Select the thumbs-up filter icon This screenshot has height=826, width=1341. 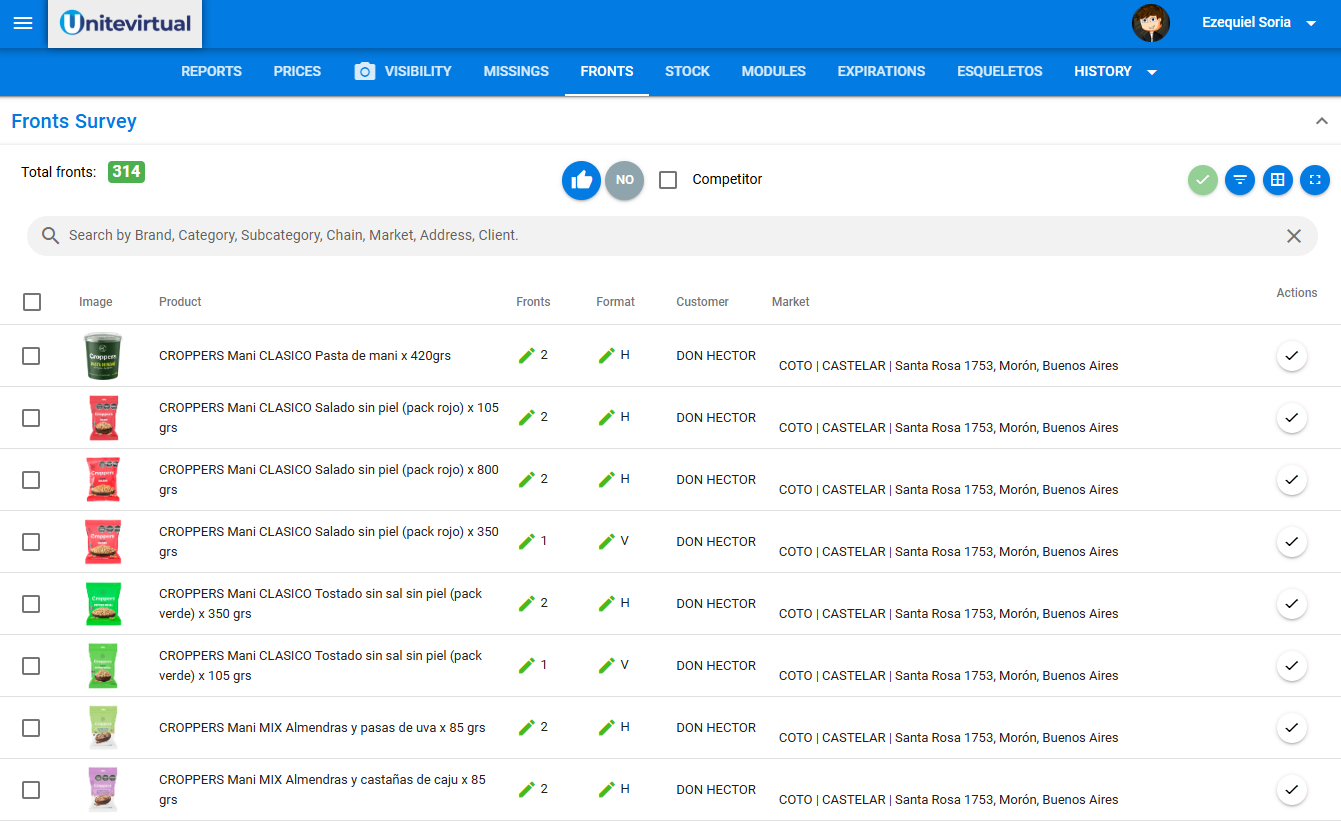click(581, 180)
